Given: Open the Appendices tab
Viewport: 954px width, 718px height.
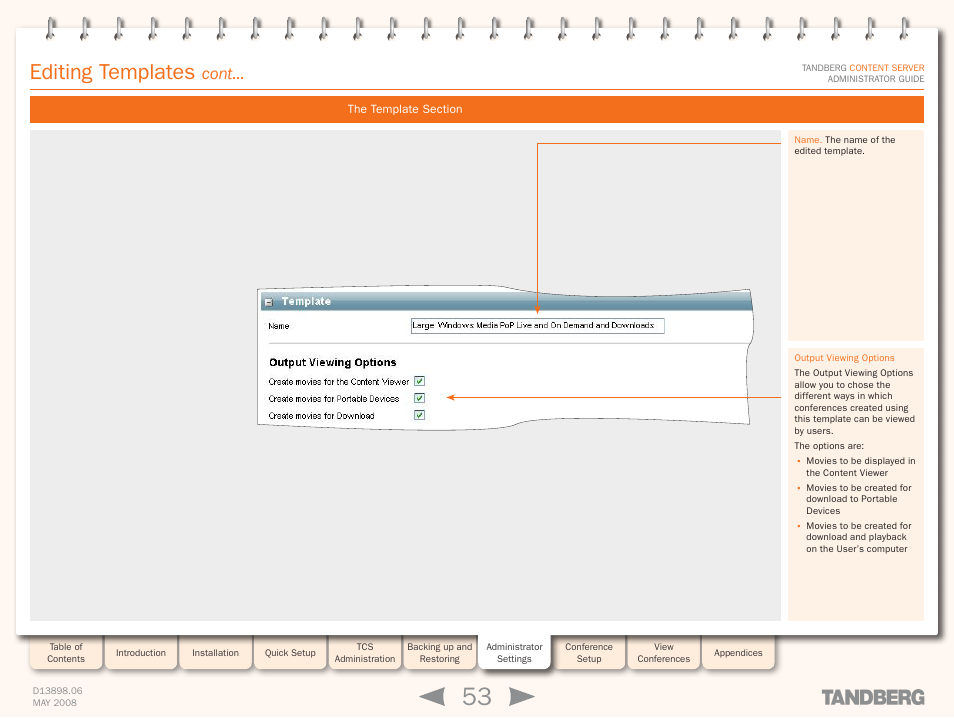Looking at the screenshot, I should [738, 652].
